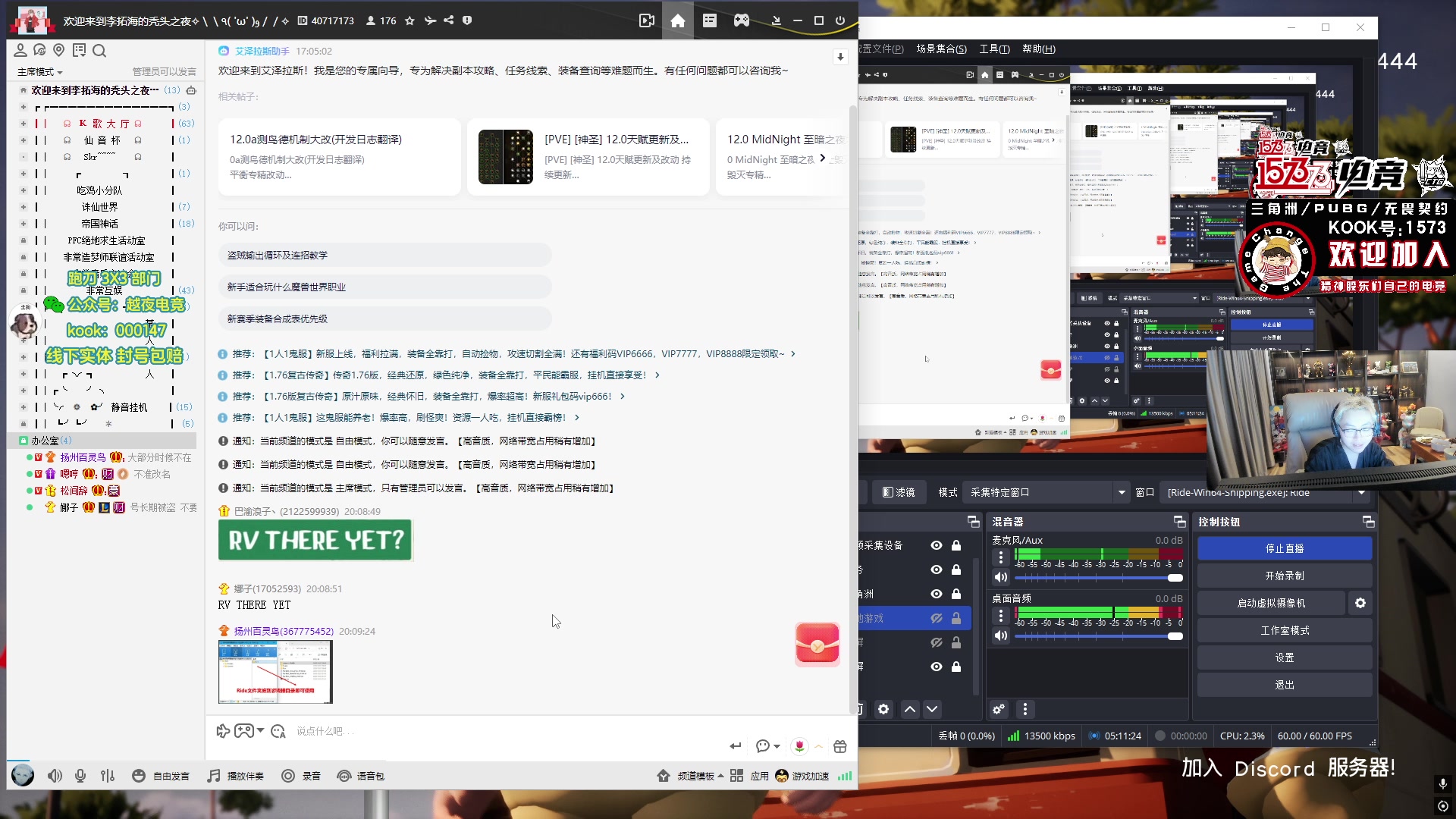Click the home icon in top bar

pyautogui.click(x=677, y=20)
